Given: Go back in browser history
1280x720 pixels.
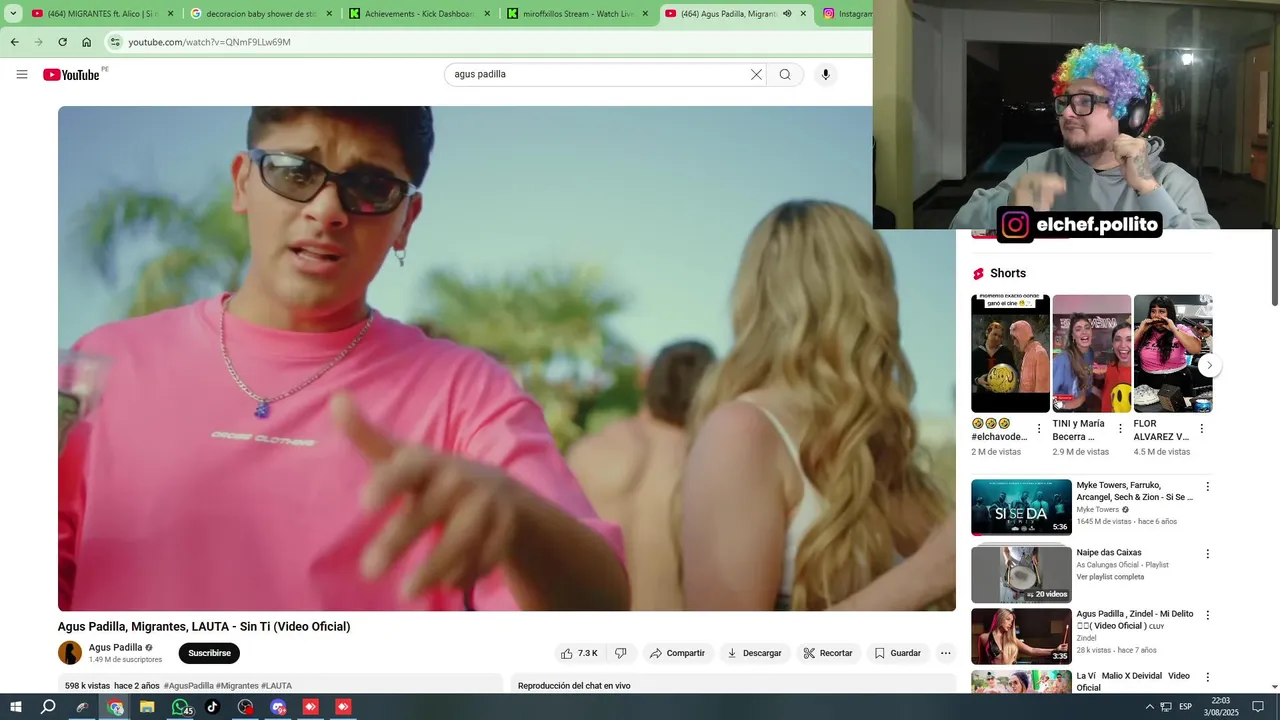Looking at the screenshot, I should pos(14,42).
